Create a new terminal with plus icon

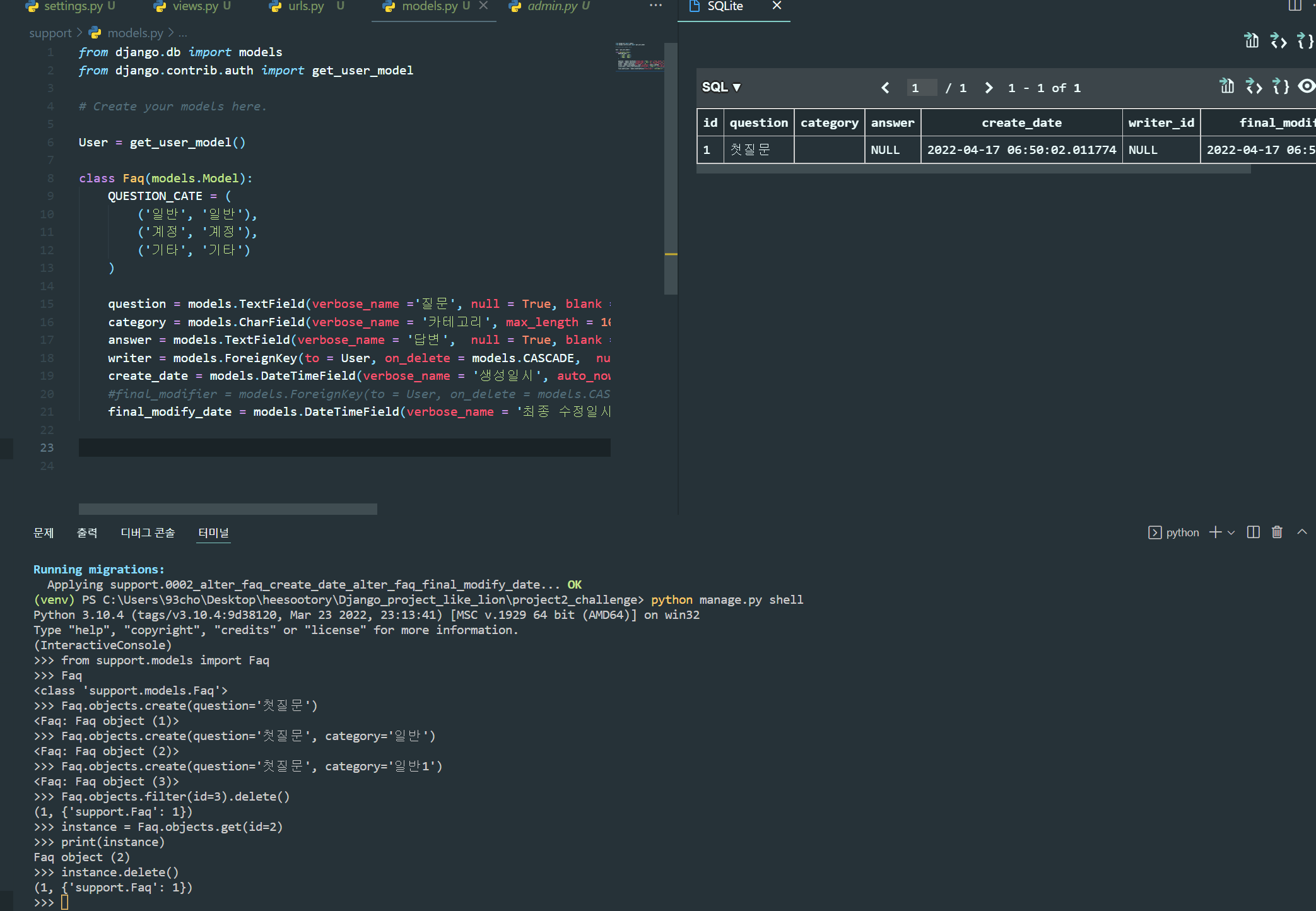[1215, 532]
